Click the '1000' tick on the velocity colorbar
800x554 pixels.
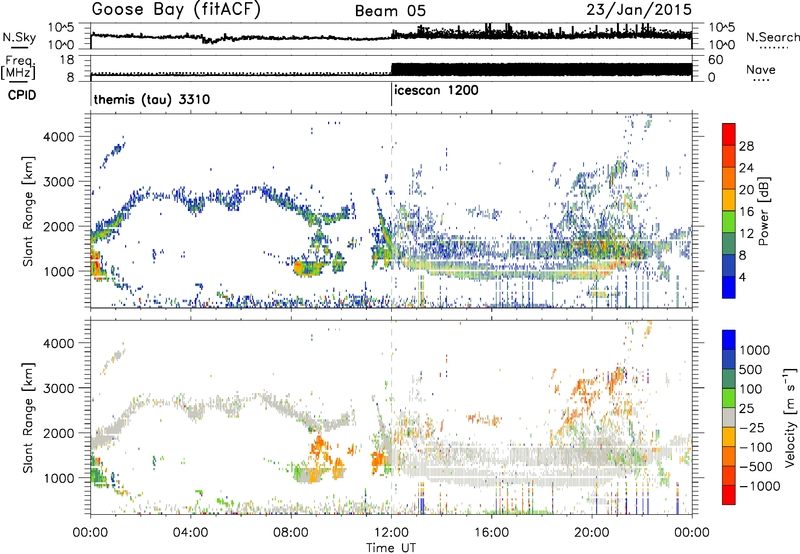tap(754, 350)
